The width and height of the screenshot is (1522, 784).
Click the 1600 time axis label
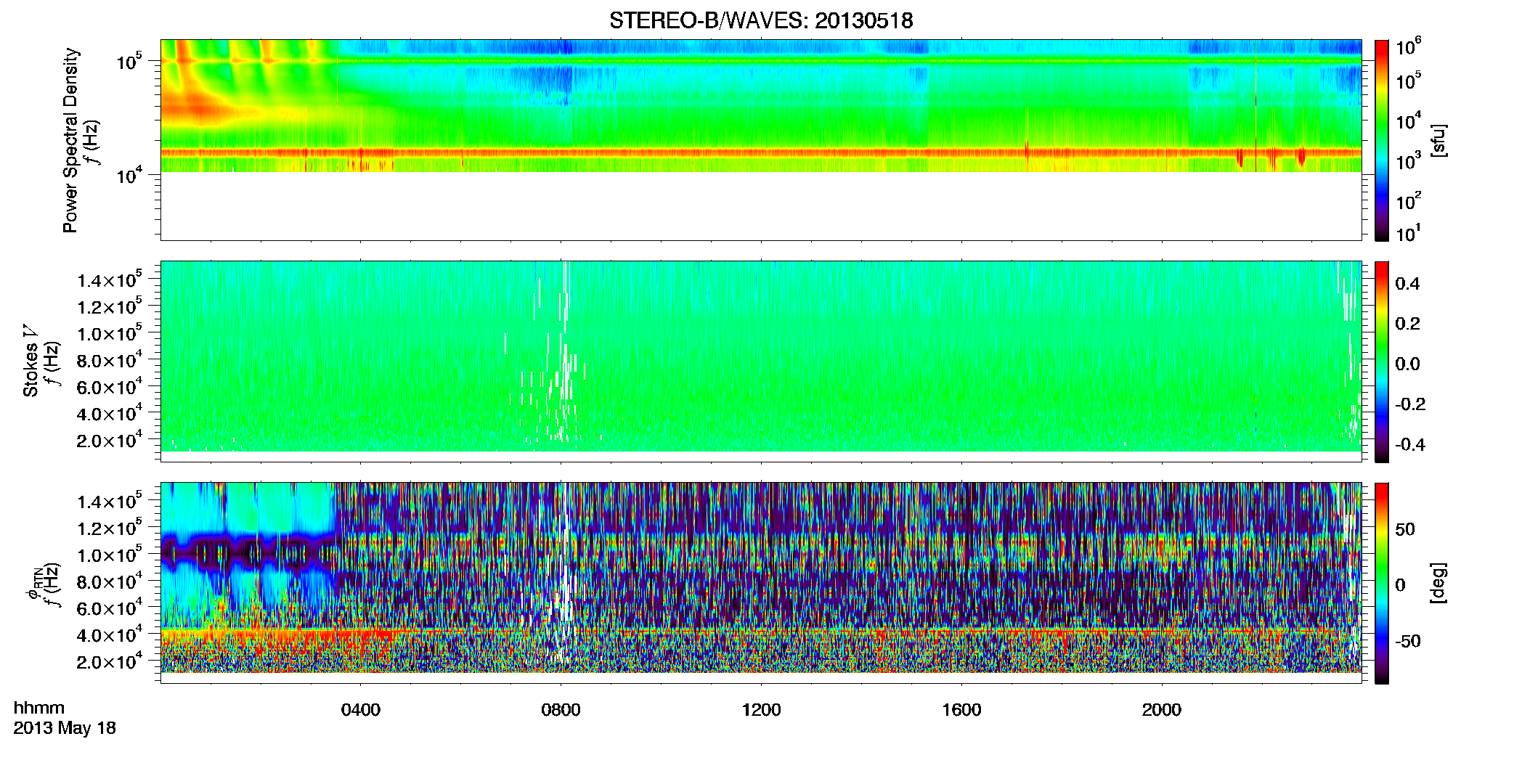[961, 710]
